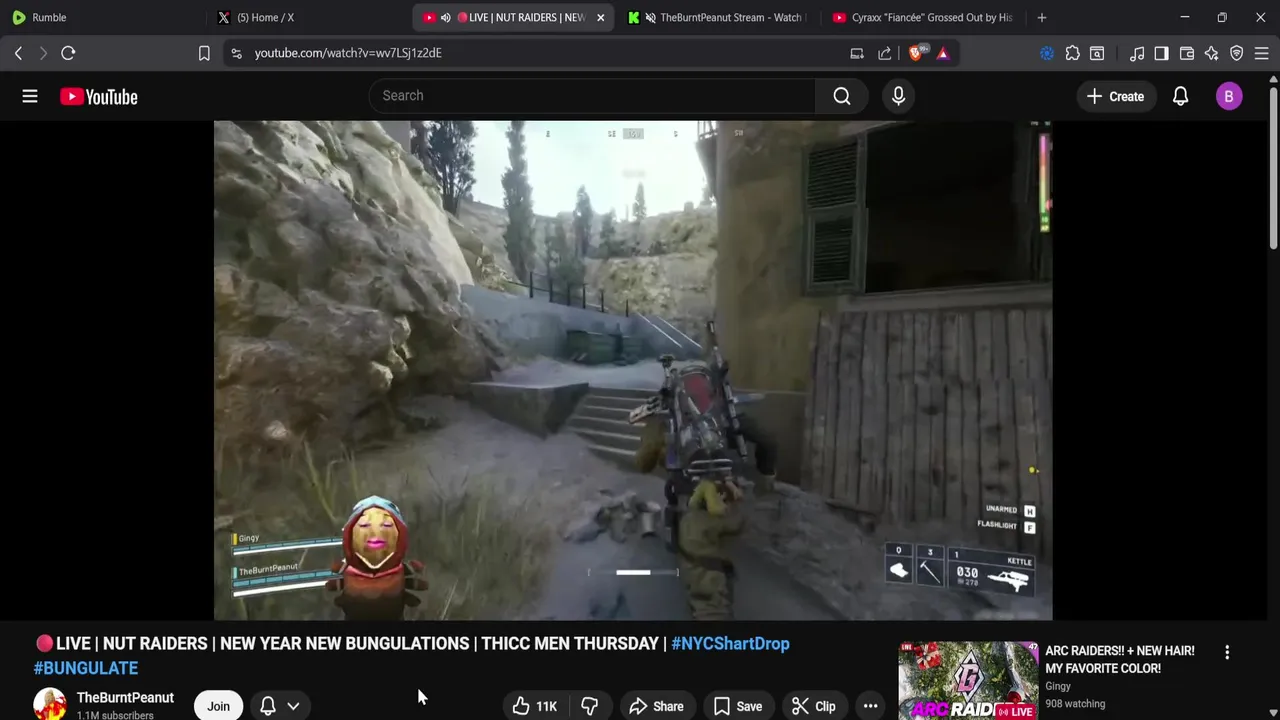The height and width of the screenshot is (720, 1280).
Task: Open options menu for the Gingy recommended video
Action: click(x=1227, y=652)
